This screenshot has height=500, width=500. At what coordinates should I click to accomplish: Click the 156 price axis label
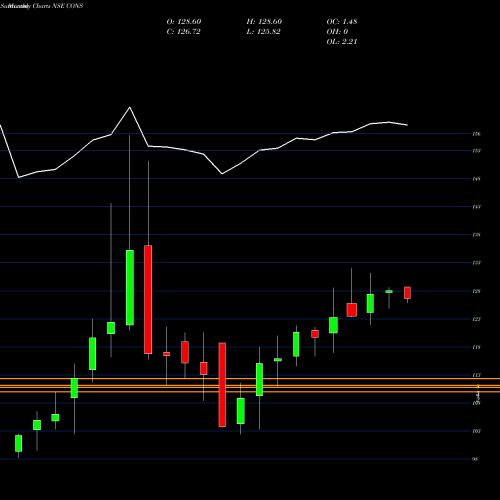pos(476,134)
